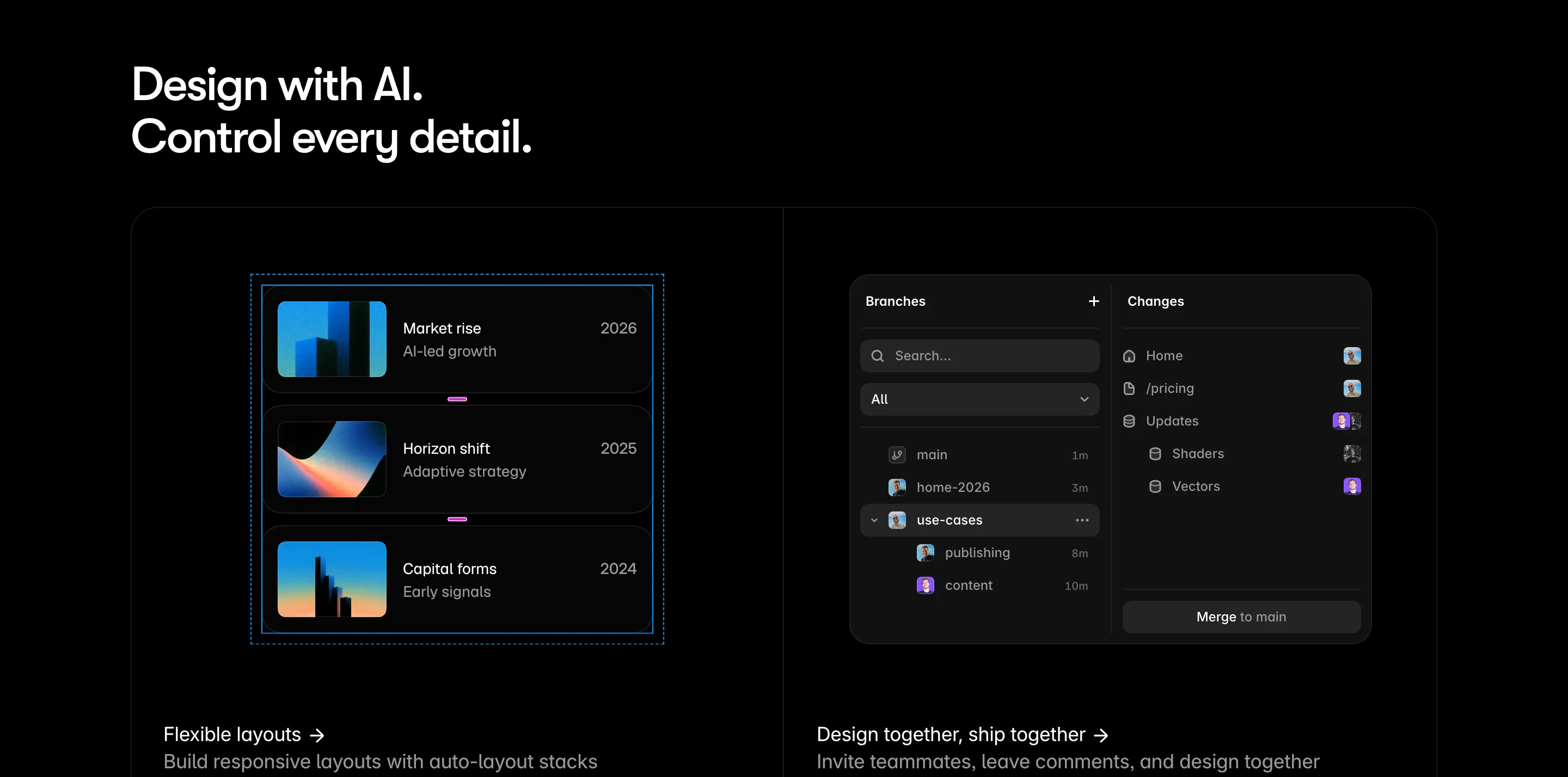Click the /pricing page file icon
1568x777 pixels.
click(1129, 388)
